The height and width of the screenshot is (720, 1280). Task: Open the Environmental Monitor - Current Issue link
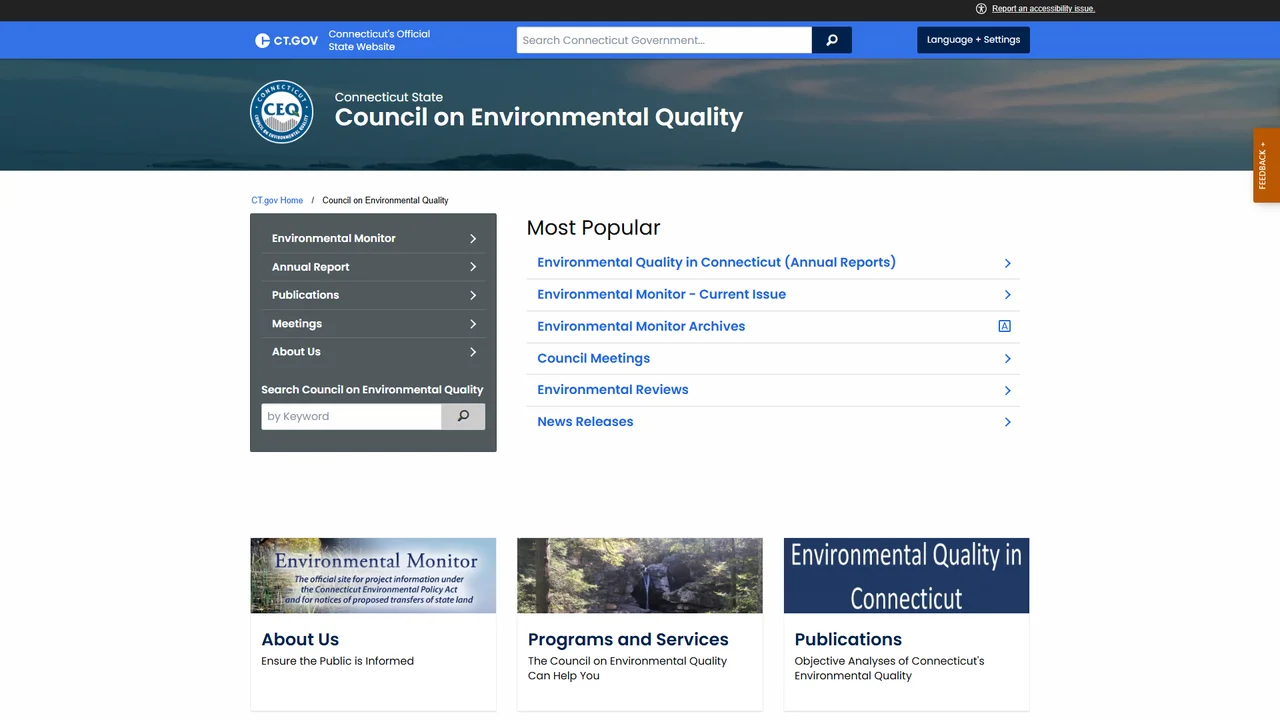tap(661, 294)
